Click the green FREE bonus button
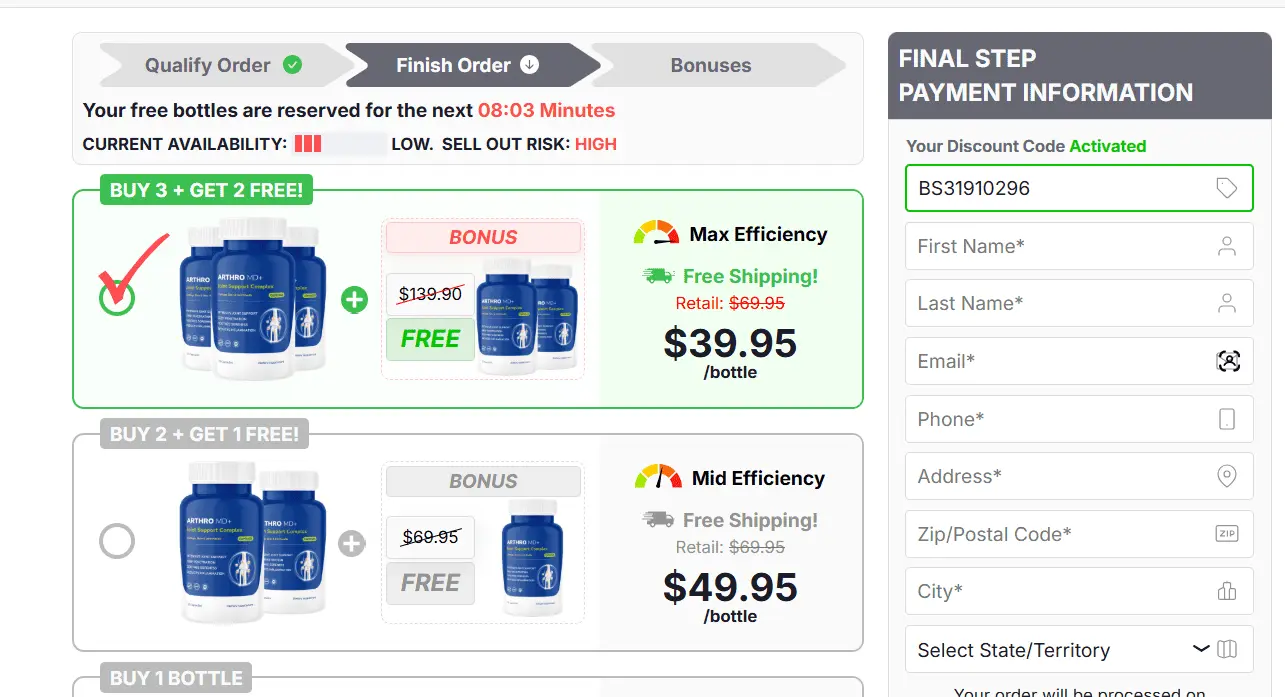Screen dimensions: 1285x697 pos(430,339)
